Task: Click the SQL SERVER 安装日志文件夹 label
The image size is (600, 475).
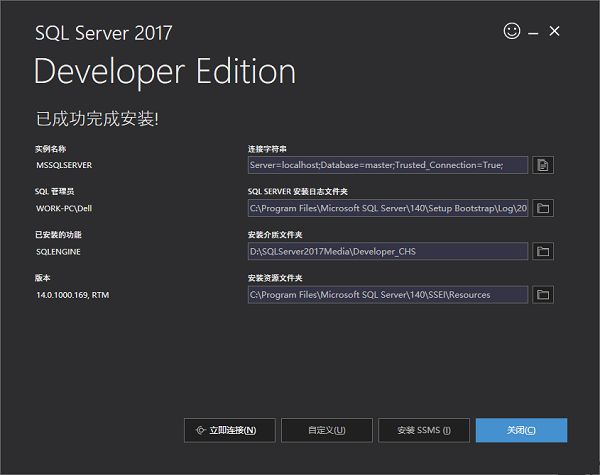Action: tap(298, 192)
